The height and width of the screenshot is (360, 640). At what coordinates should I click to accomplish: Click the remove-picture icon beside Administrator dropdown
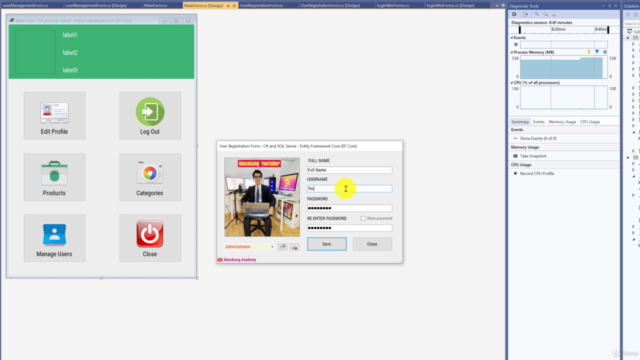pos(294,247)
